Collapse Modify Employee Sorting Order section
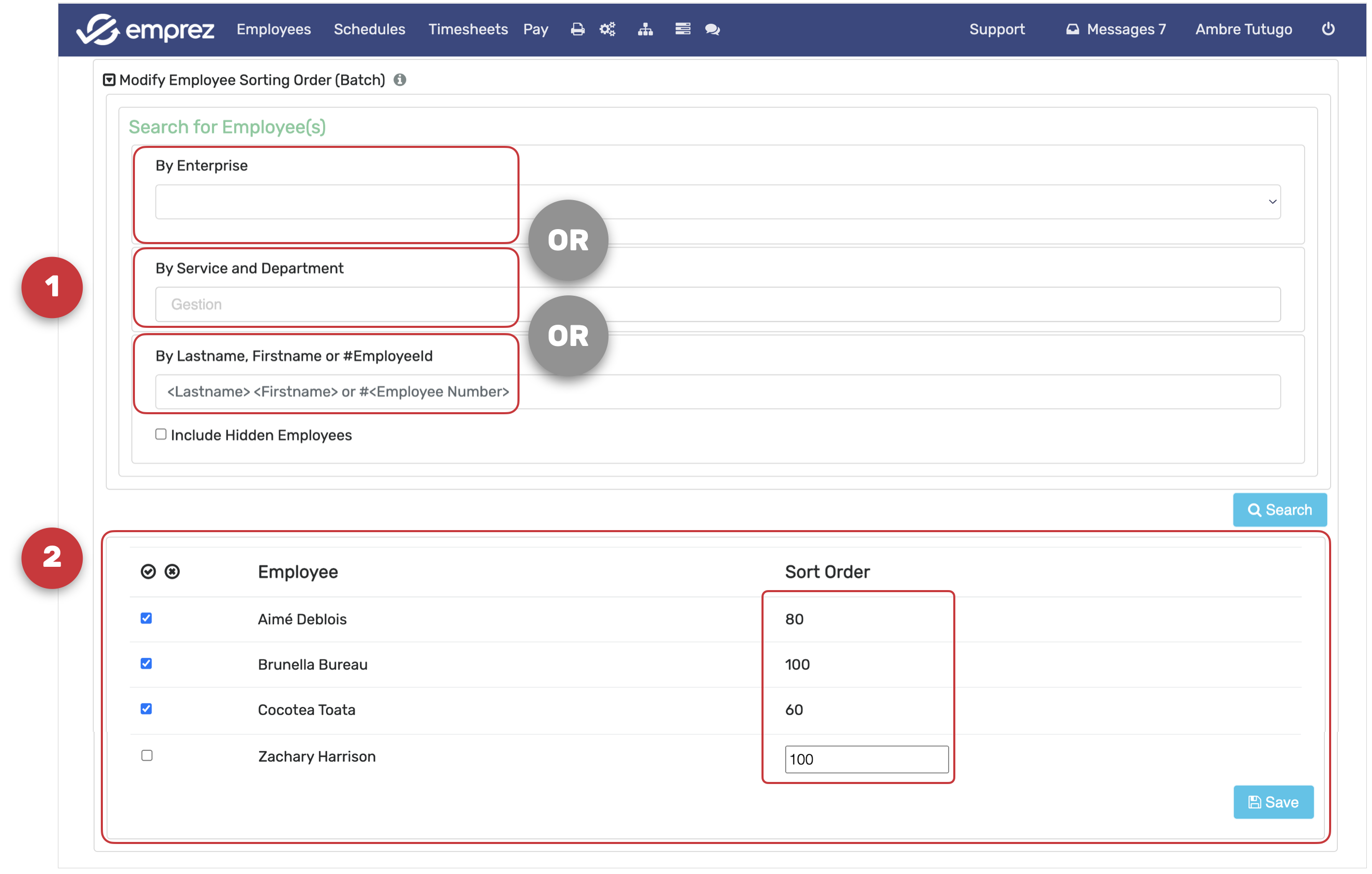1372x874 pixels. pos(109,80)
